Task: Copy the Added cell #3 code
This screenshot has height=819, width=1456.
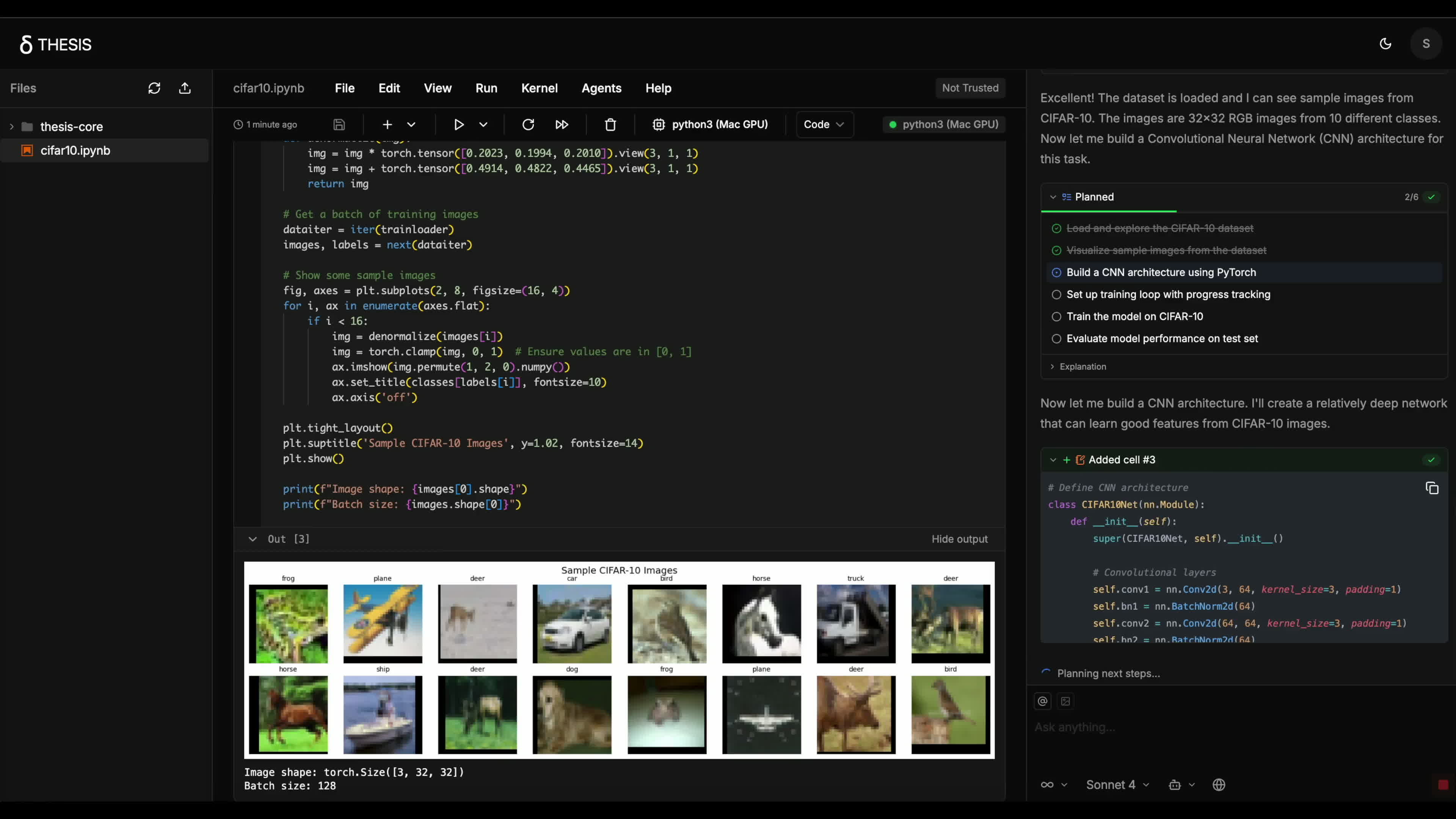Action: (x=1432, y=488)
